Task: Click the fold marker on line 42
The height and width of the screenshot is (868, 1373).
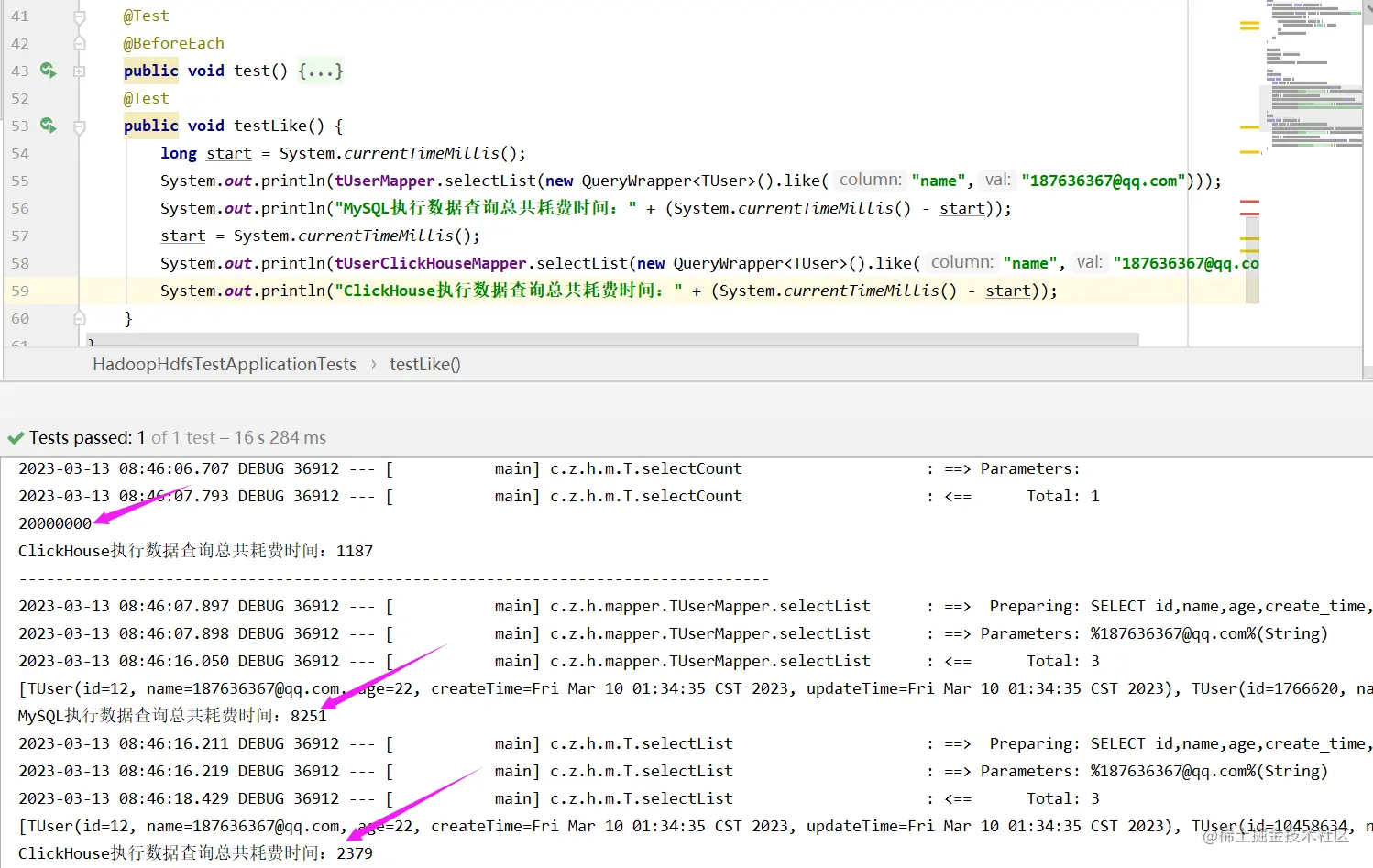Action: click(80, 43)
